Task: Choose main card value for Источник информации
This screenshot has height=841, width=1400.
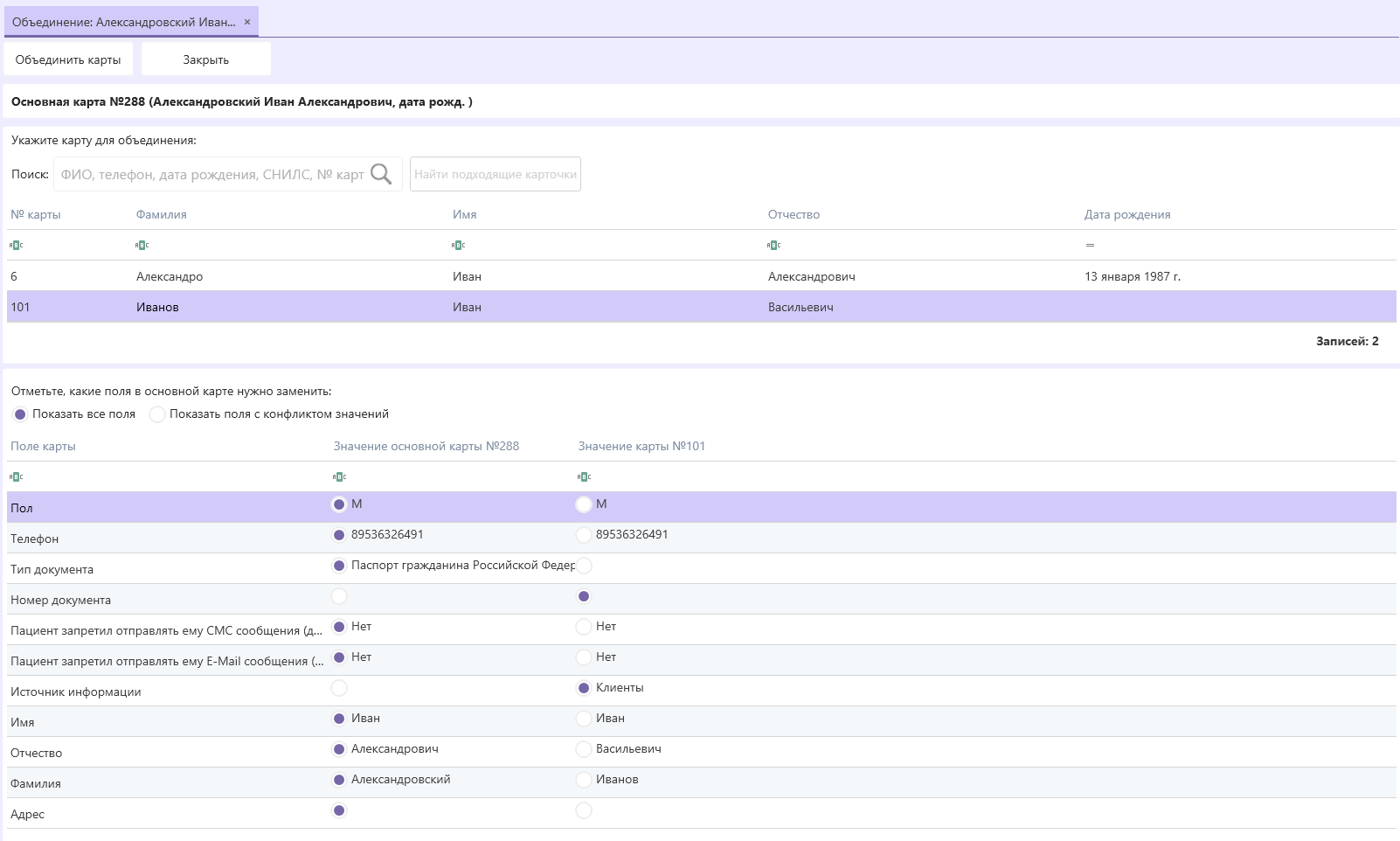Action: (x=339, y=688)
